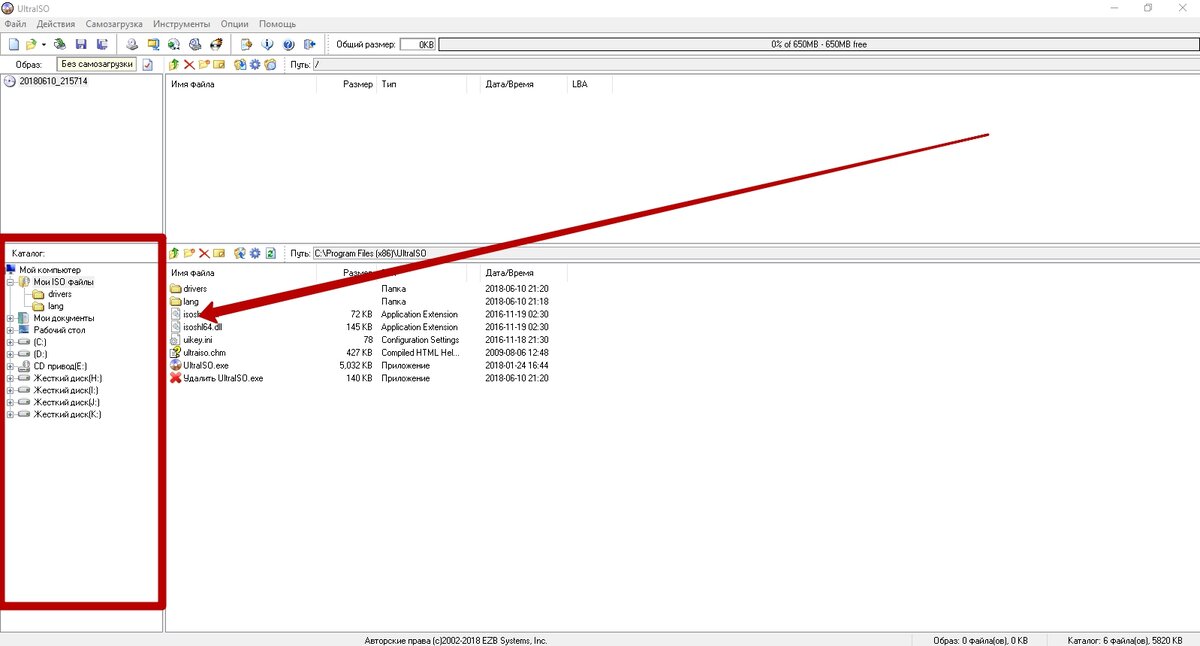Click Up arrow in the image pane toolbar
This screenshot has width=1200, height=646.
pos(174,64)
